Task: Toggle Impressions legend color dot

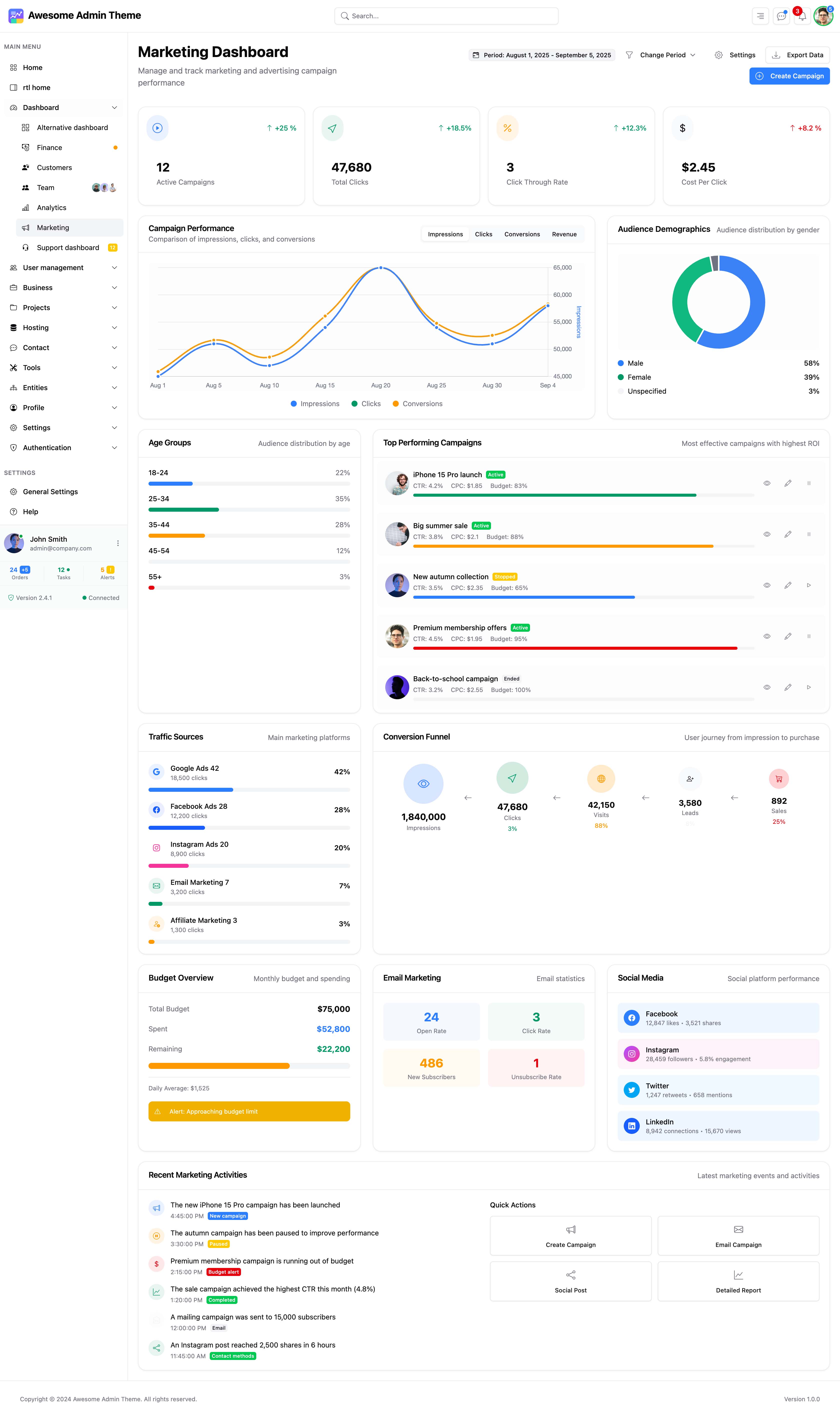Action: tap(294, 404)
